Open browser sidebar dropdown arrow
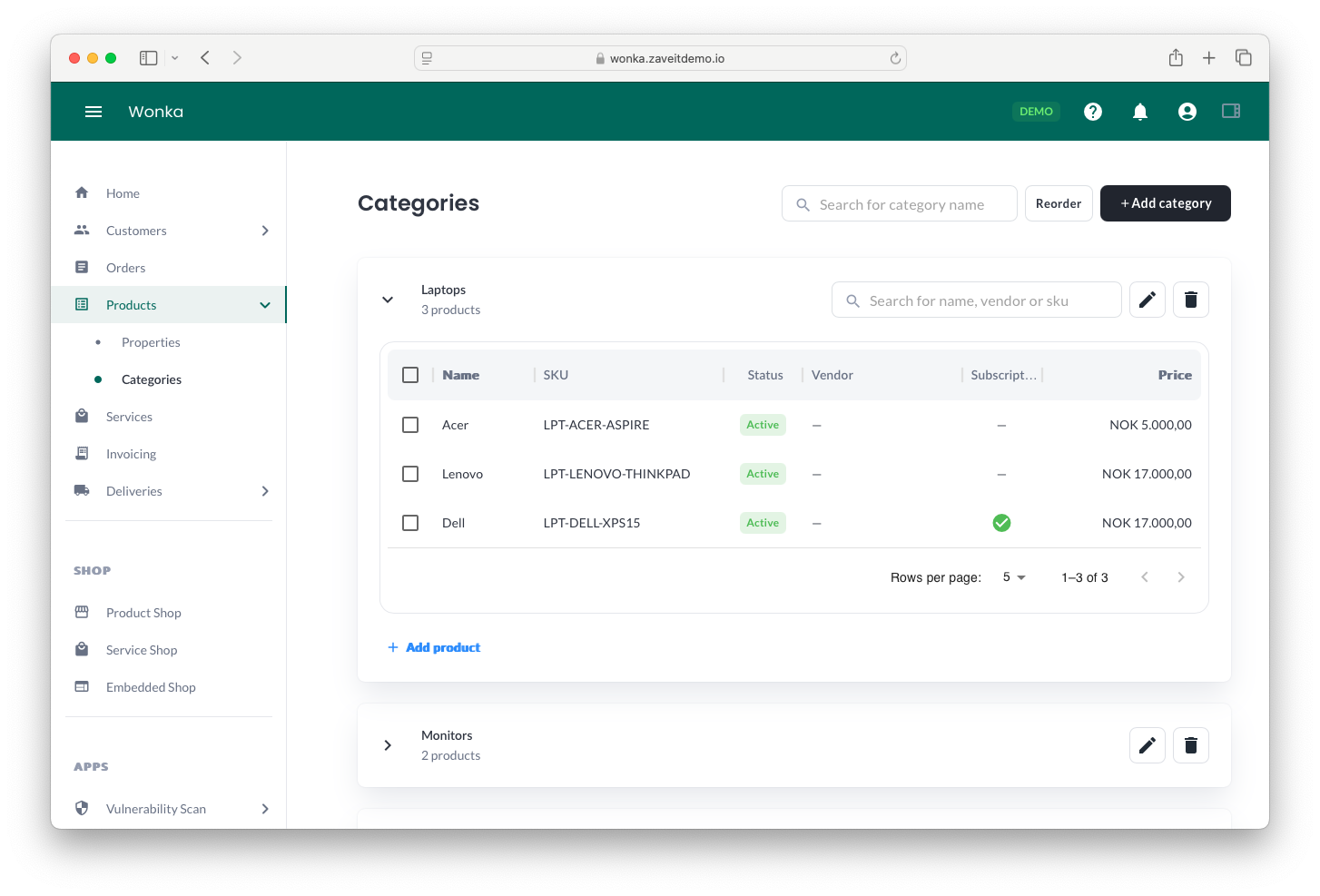 (174, 58)
